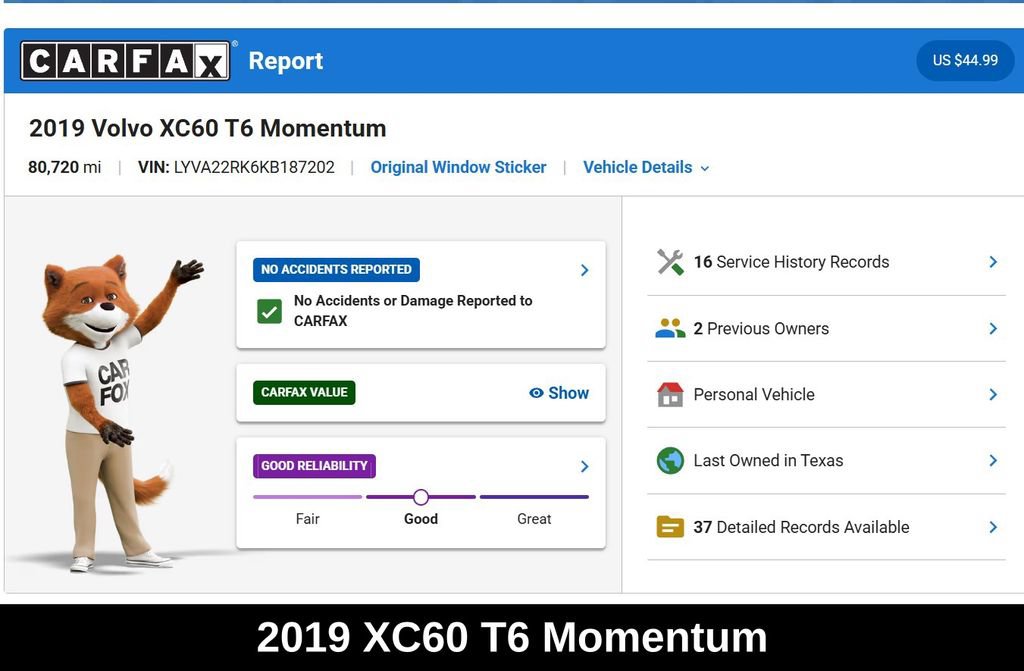
Task: Open the Good Reliability arrow
Action: [584, 466]
